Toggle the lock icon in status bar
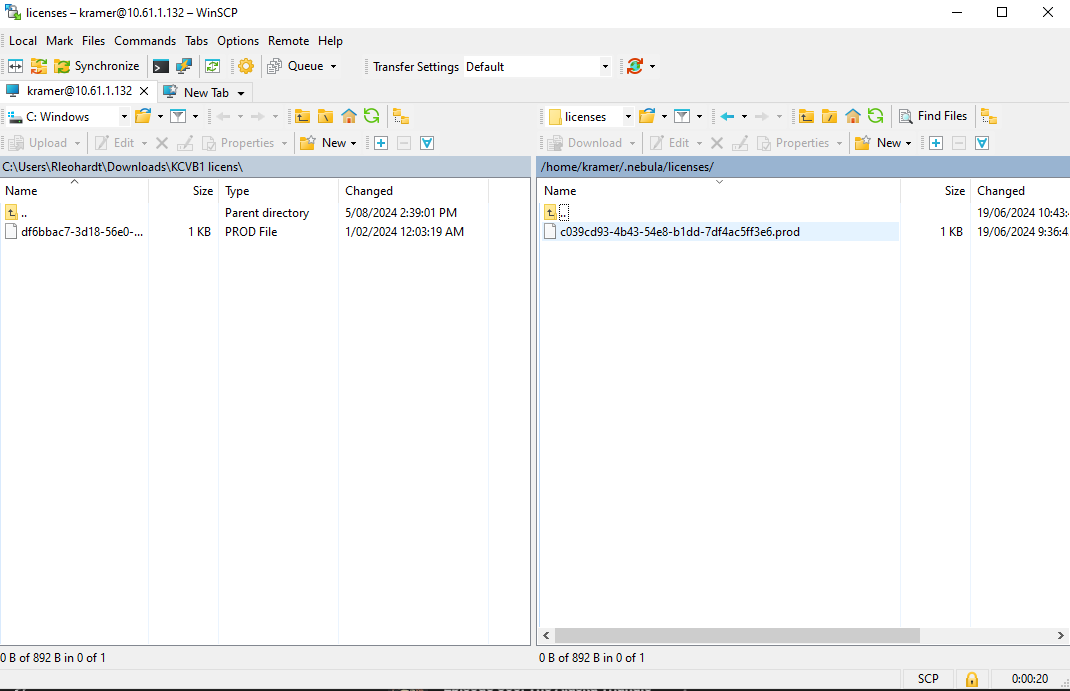Screen dimensions: 1070x691 pos(971,679)
